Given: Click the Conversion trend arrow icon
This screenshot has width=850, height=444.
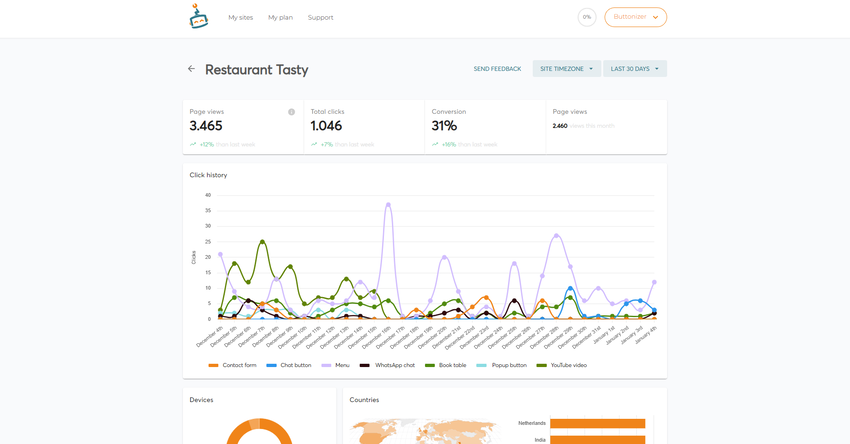Looking at the screenshot, I should 435,144.
